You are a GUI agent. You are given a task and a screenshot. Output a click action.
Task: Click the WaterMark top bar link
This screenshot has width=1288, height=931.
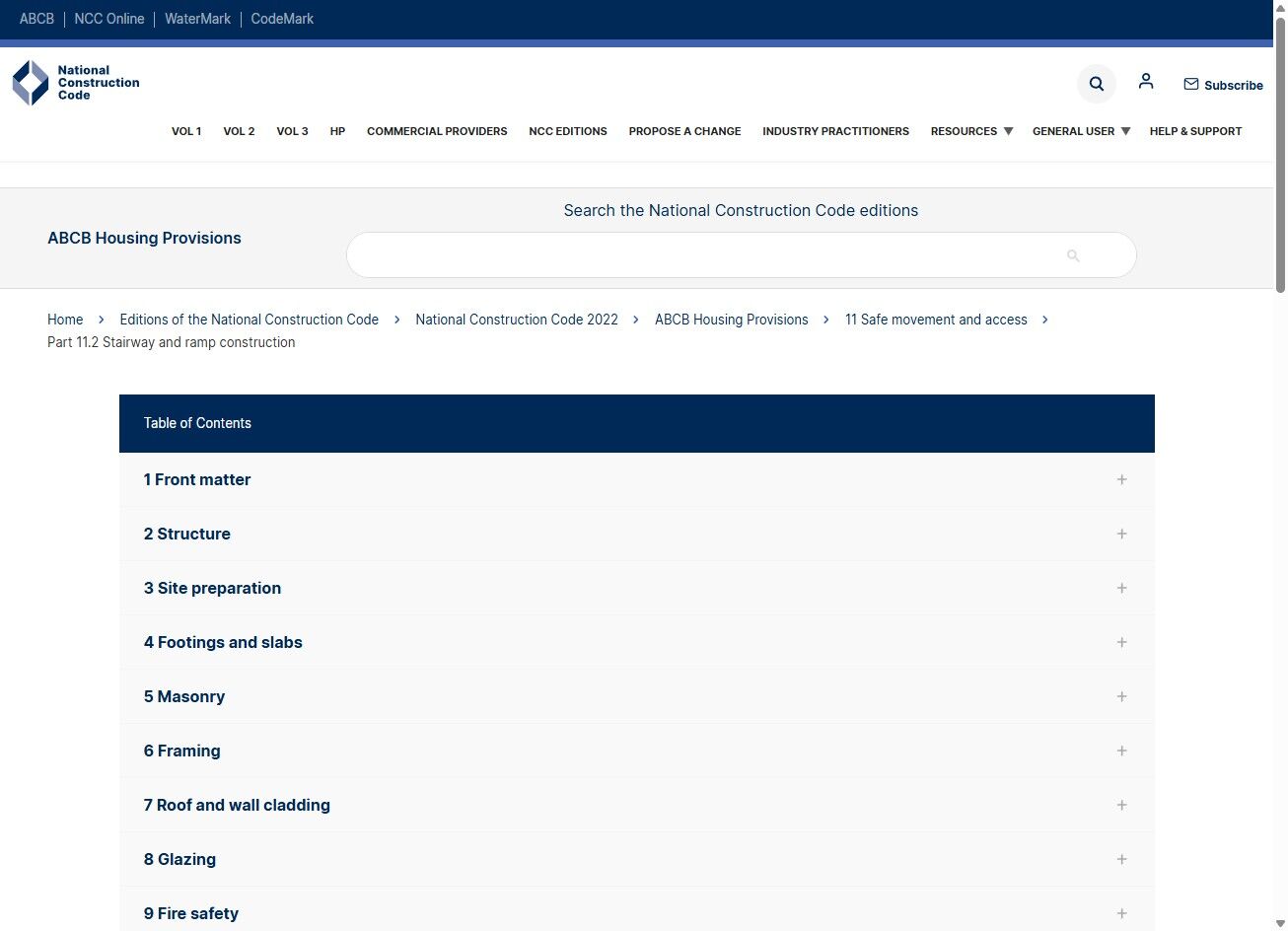197,19
